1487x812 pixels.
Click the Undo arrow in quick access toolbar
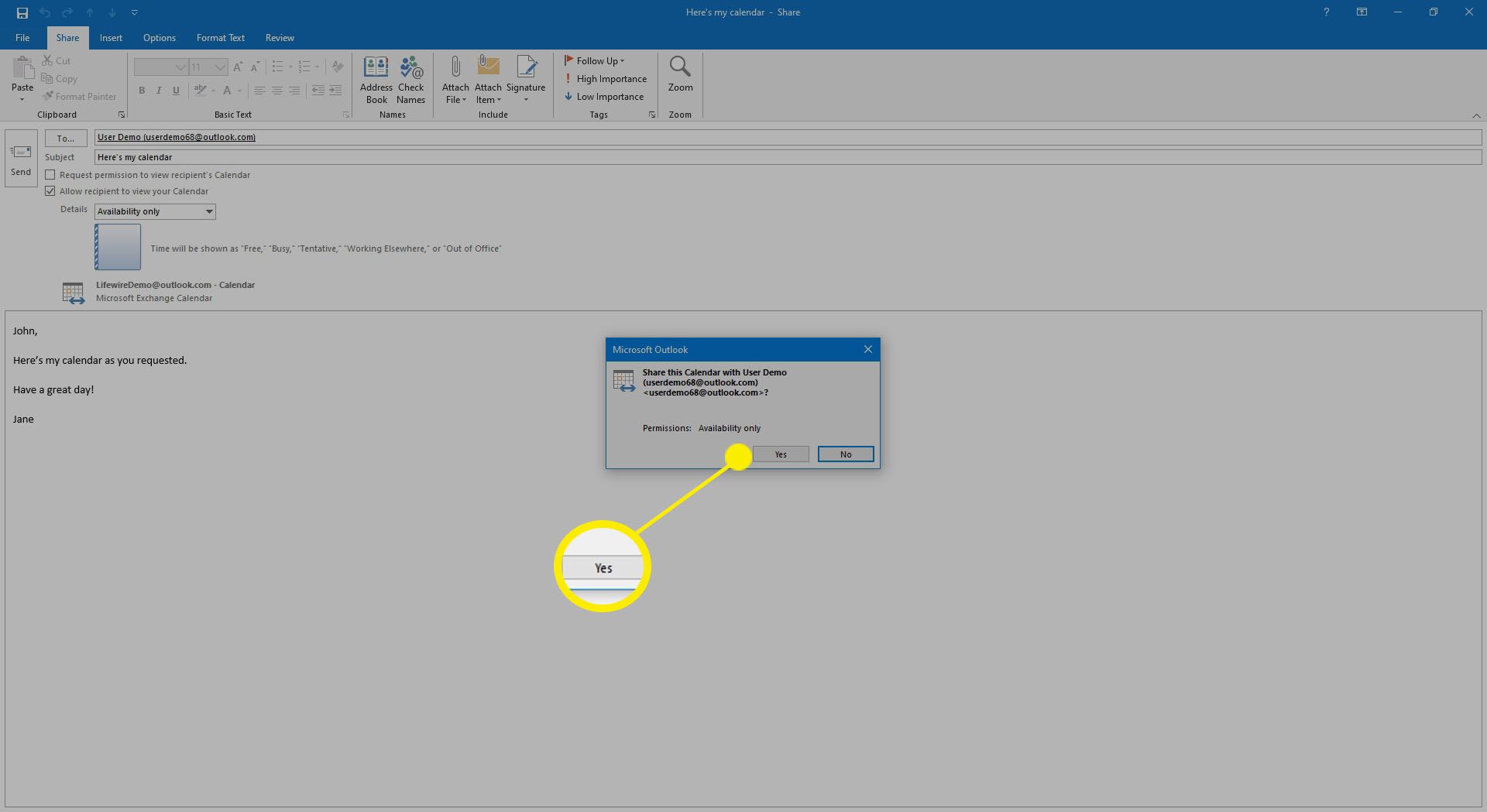(x=45, y=12)
